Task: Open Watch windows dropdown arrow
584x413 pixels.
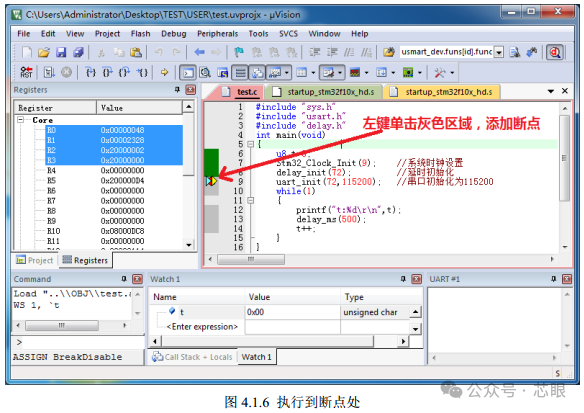Action: [286, 73]
